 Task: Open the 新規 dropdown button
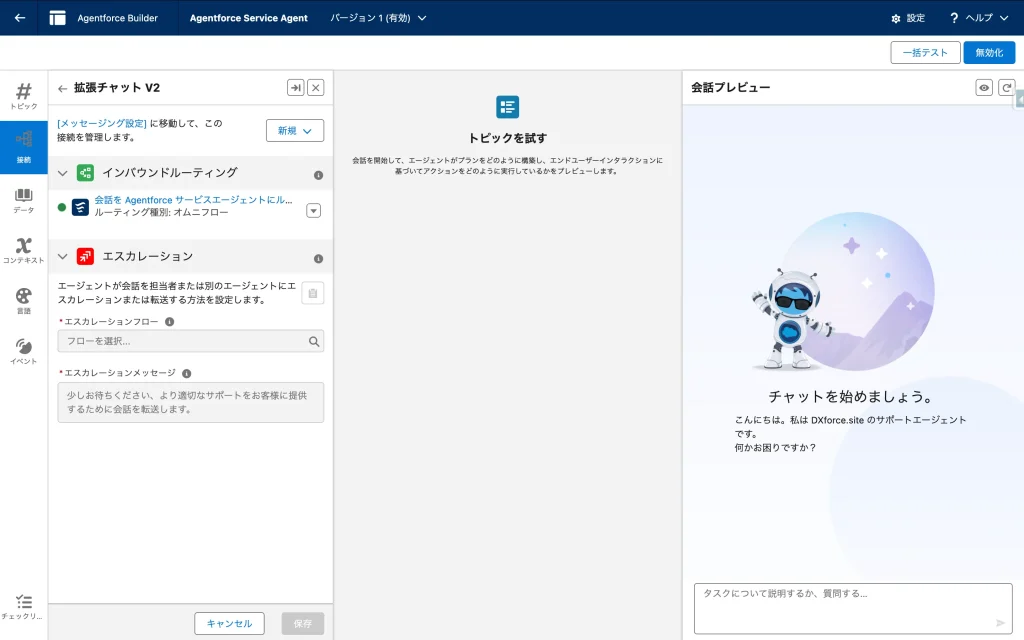[295, 131]
